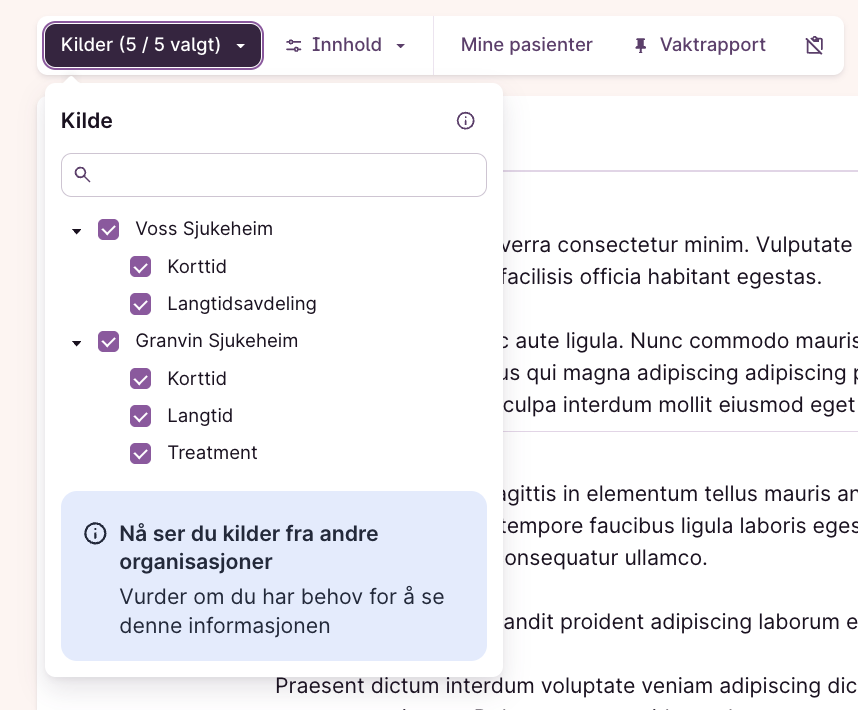Close the Kilder (5 / 5 valgt) dropdown
Viewport: 858px width, 710px height.
pyautogui.click(x=153, y=46)
